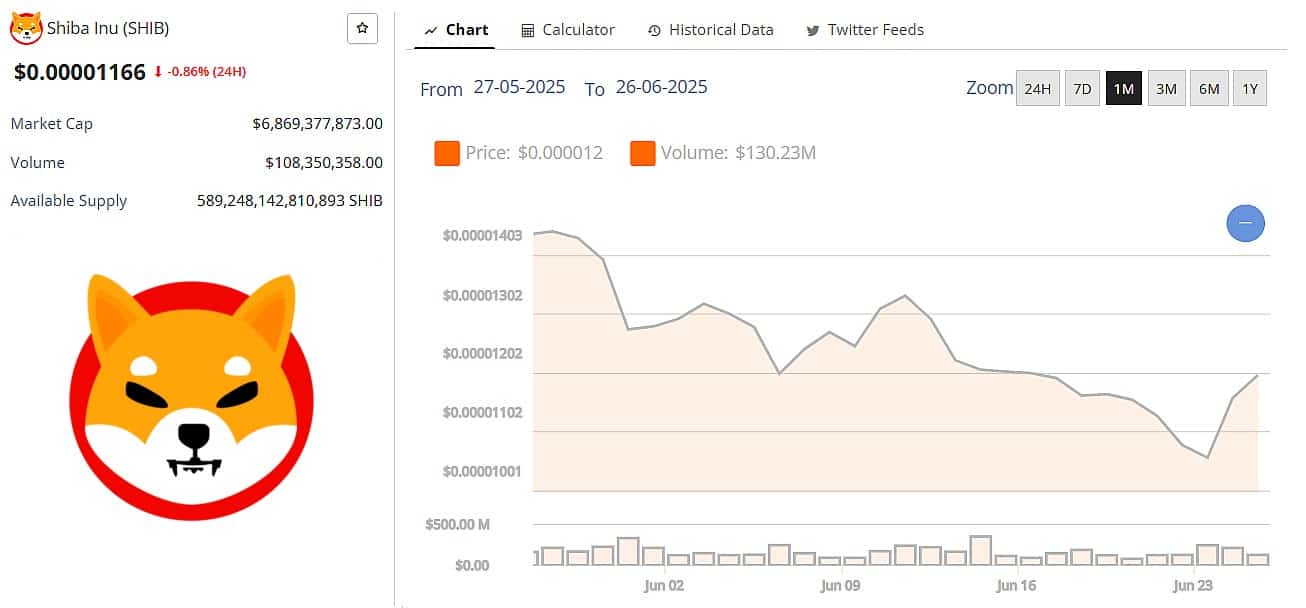Open the Twitter Feeds tab

tap(865, 30)
